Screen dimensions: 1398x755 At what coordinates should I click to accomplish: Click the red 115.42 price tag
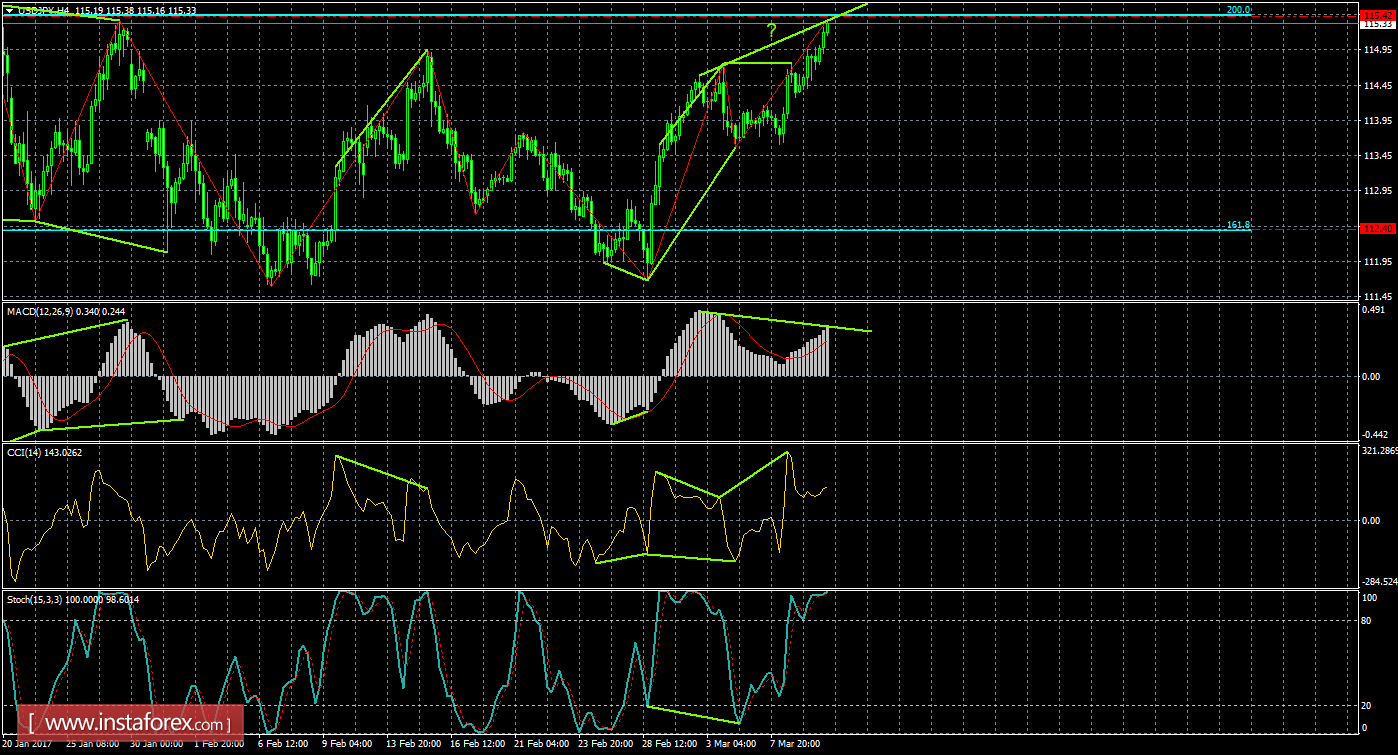[x=1378, y=15]
